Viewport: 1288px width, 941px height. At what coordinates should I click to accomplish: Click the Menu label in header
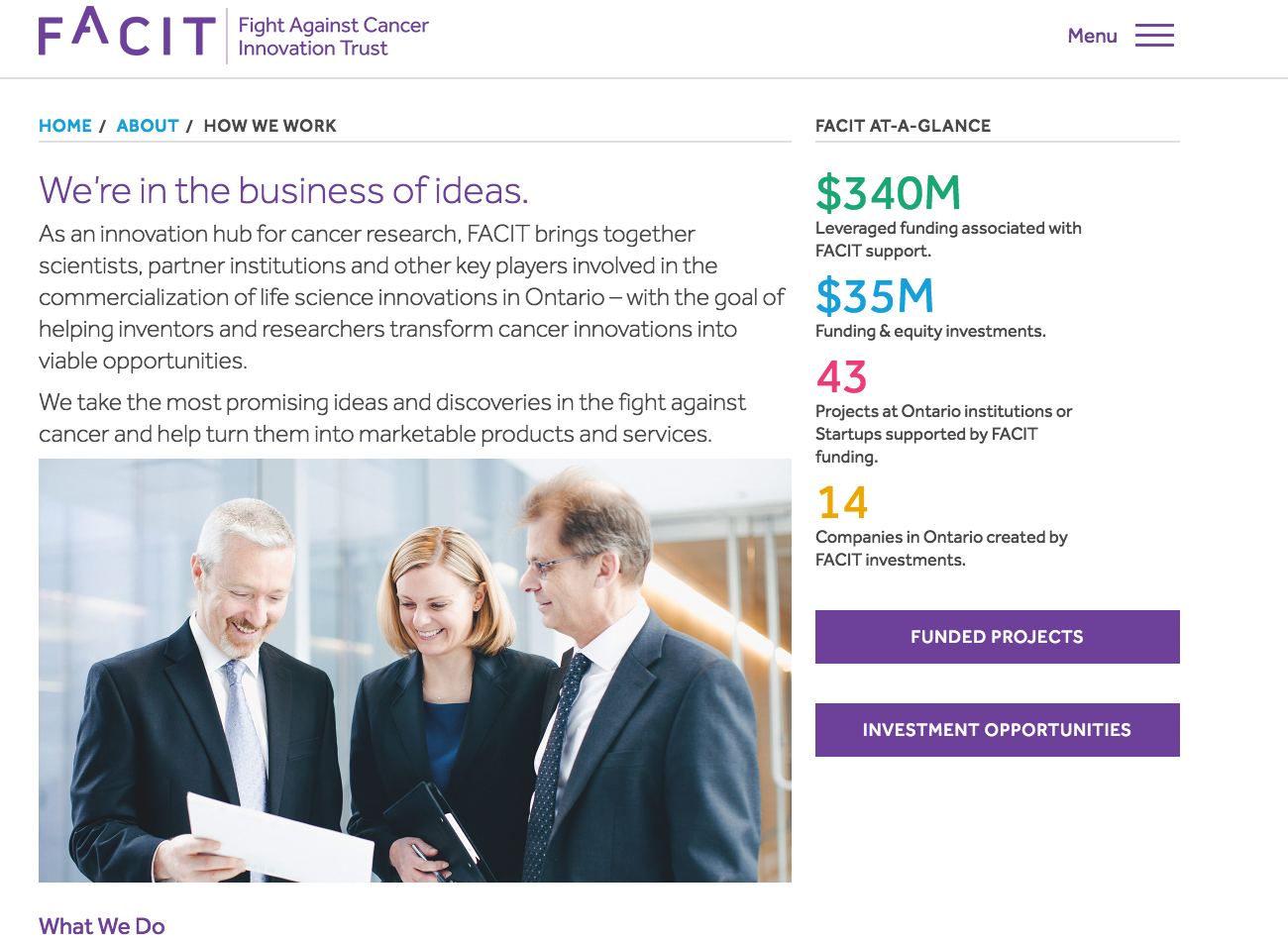[x=1092, y=36]
